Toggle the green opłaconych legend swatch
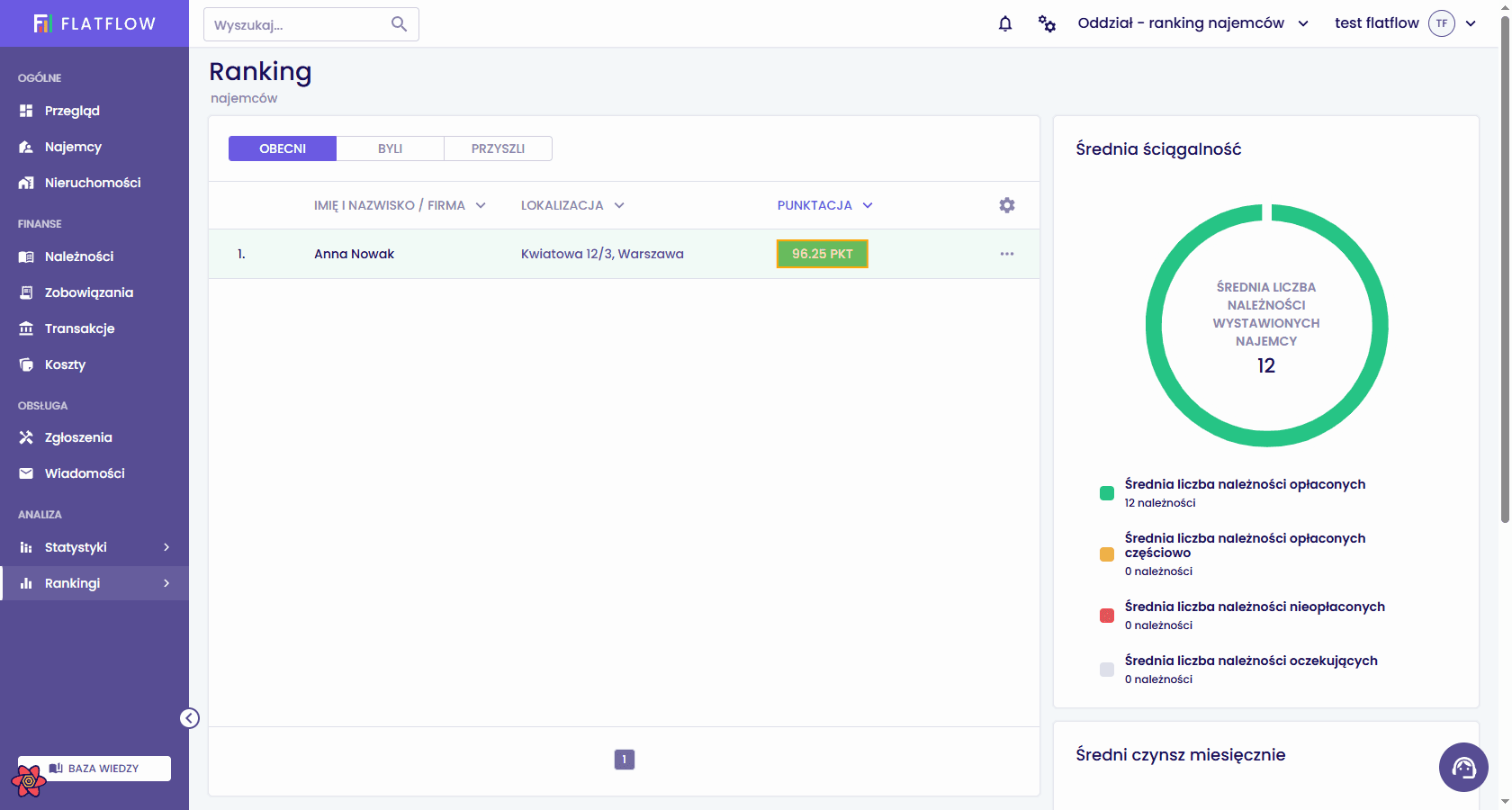The width and height of the screenshot is (1512, 810). click(x=1107, y=493)
